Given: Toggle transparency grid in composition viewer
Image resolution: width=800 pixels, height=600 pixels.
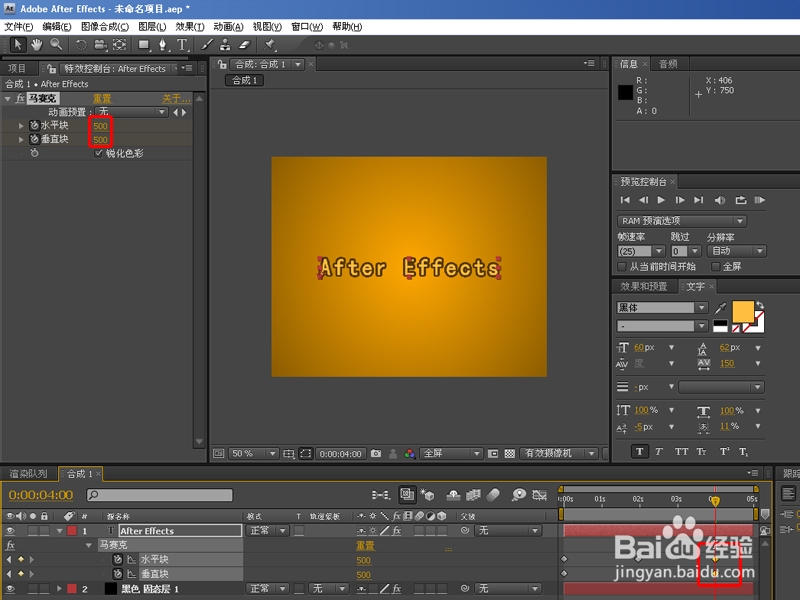Looking at the screenshot, I should click(x=509, y=453).
